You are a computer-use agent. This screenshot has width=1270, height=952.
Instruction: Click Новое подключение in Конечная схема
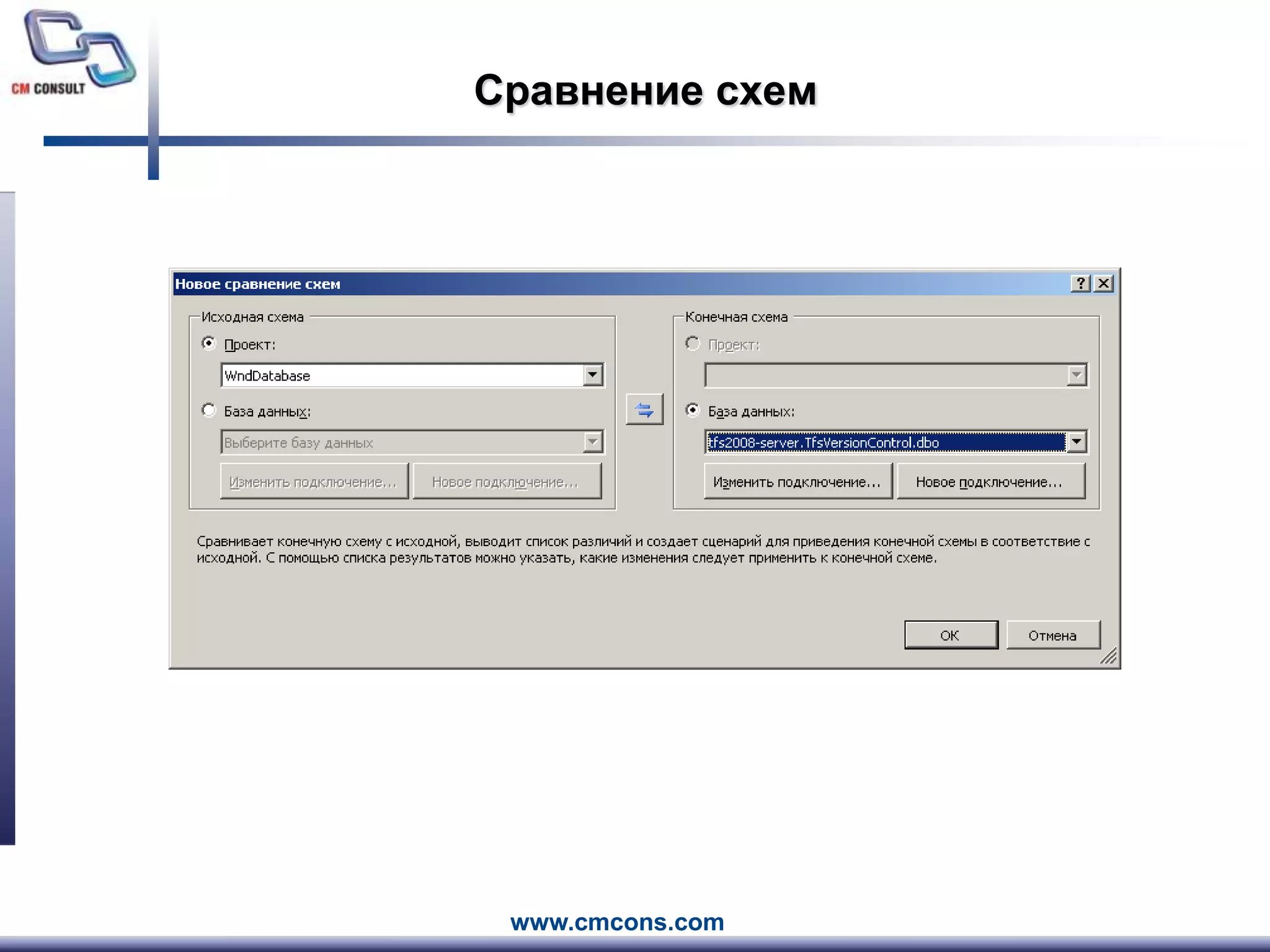(990, 482)
